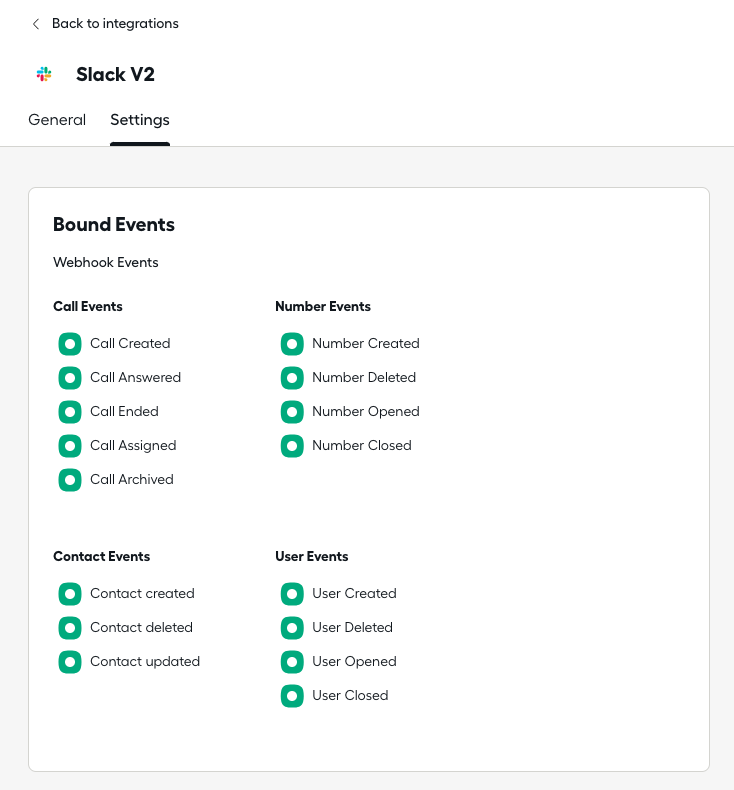Uncheck the User Closed event
The image size is (734, 790).
point(292,696)
